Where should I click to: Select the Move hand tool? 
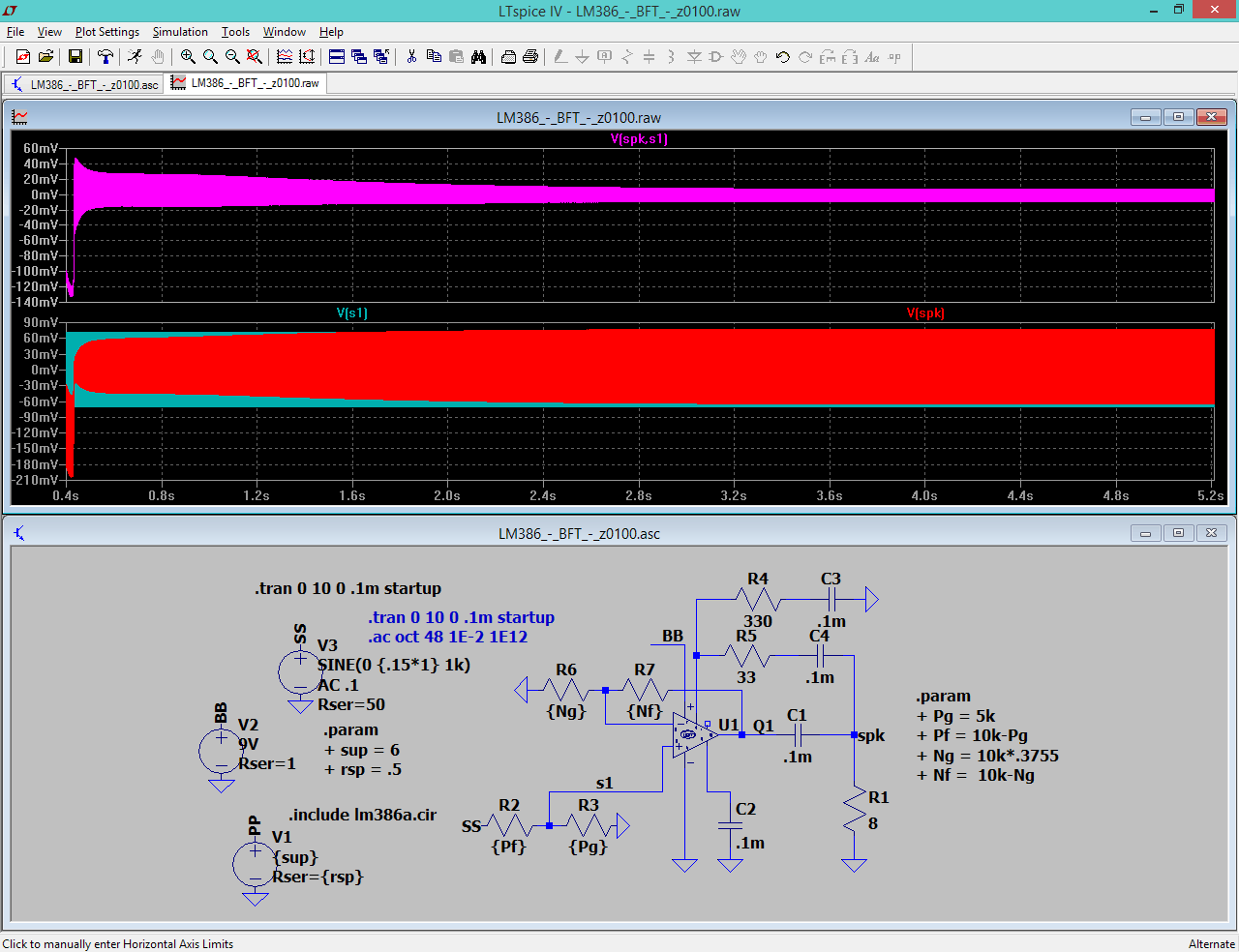(739, 57)
